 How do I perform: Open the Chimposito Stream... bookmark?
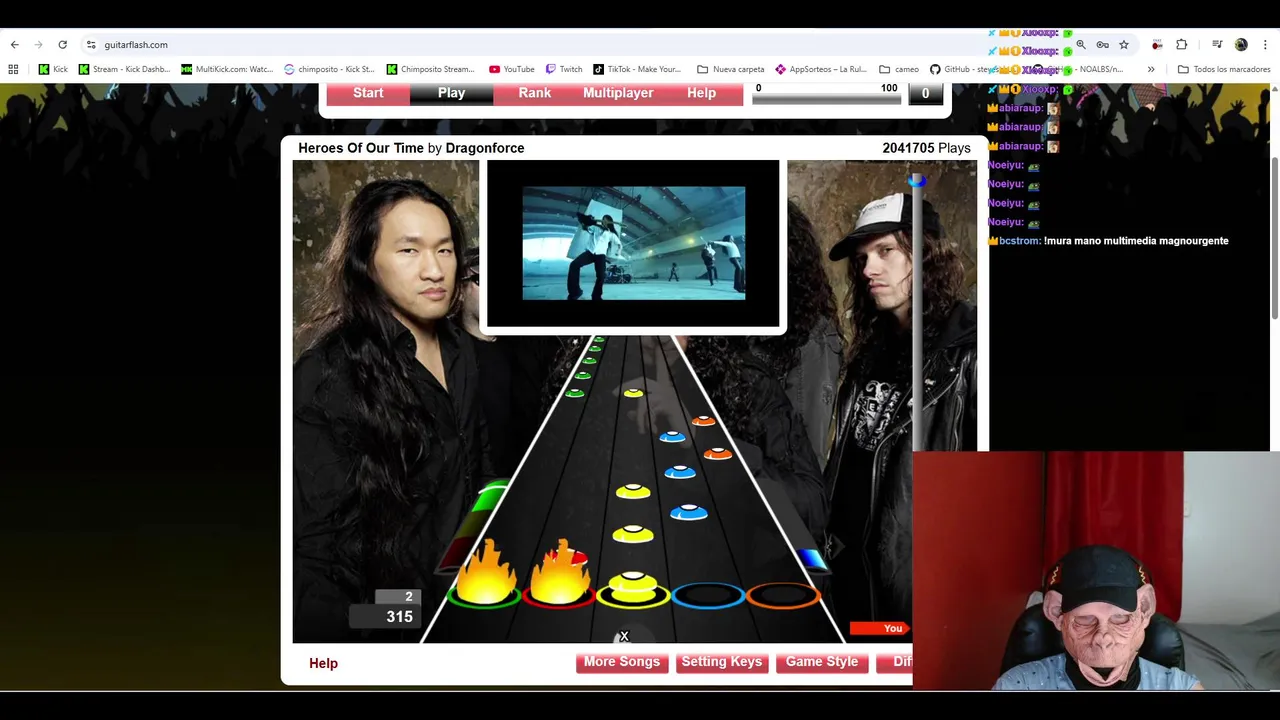click(x=430, y=69)
